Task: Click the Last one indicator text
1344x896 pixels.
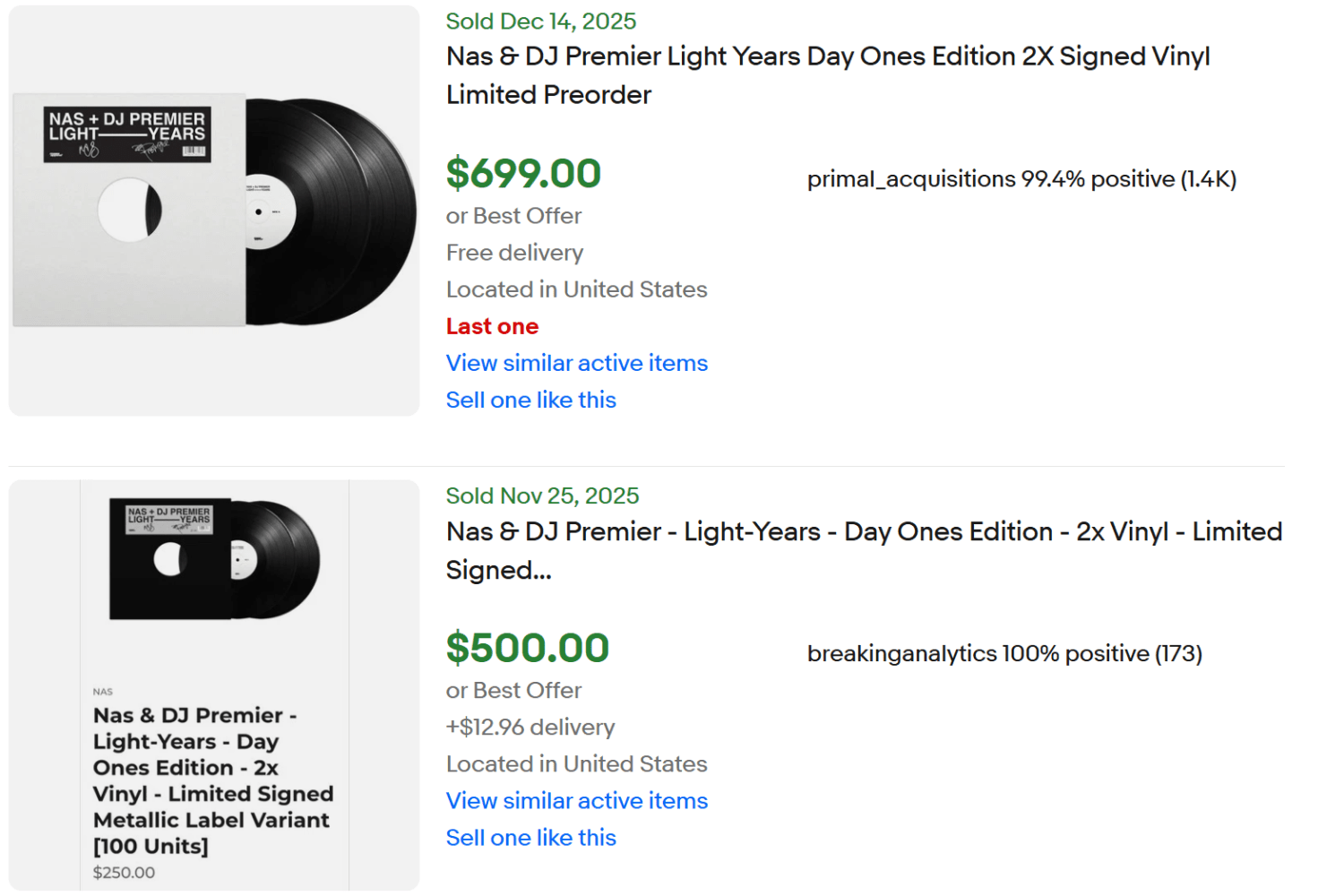Action: point(492,326)
